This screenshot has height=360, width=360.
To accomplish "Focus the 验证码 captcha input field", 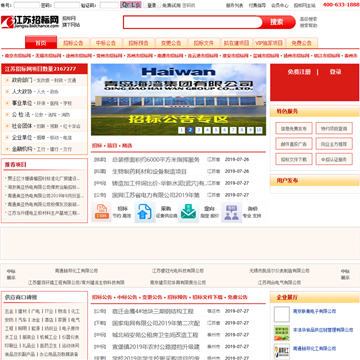I will (x=109, y=5).
